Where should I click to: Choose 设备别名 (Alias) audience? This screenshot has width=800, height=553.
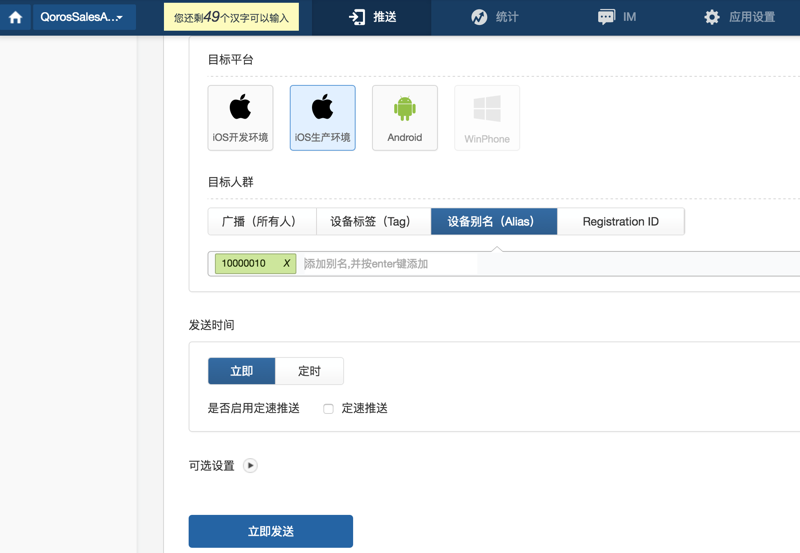point(494,221)
